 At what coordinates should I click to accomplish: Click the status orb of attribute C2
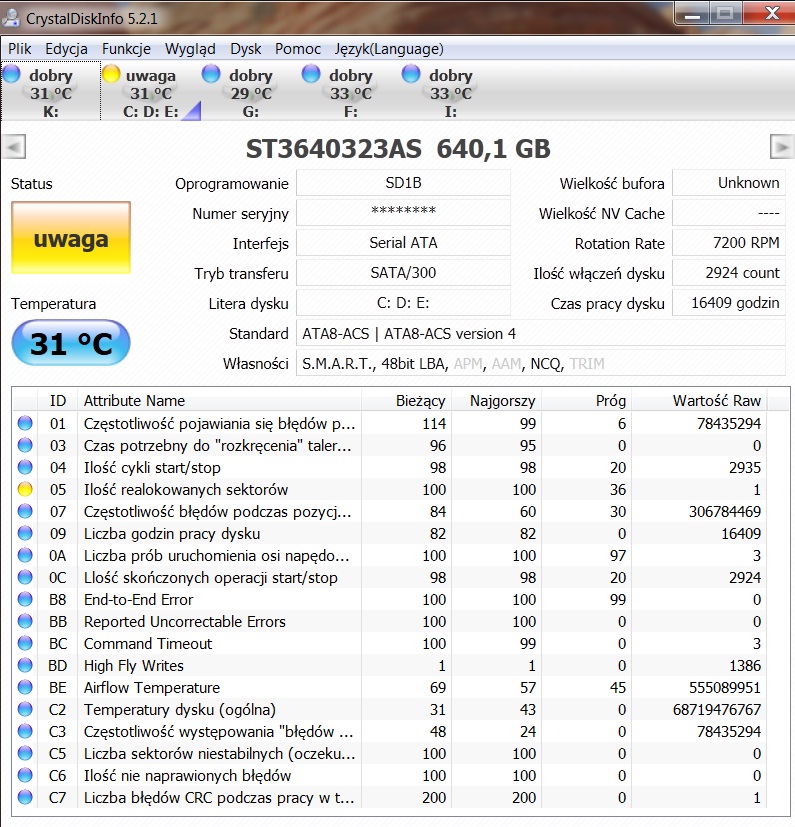pyautogui.click(x=25, y=709)
